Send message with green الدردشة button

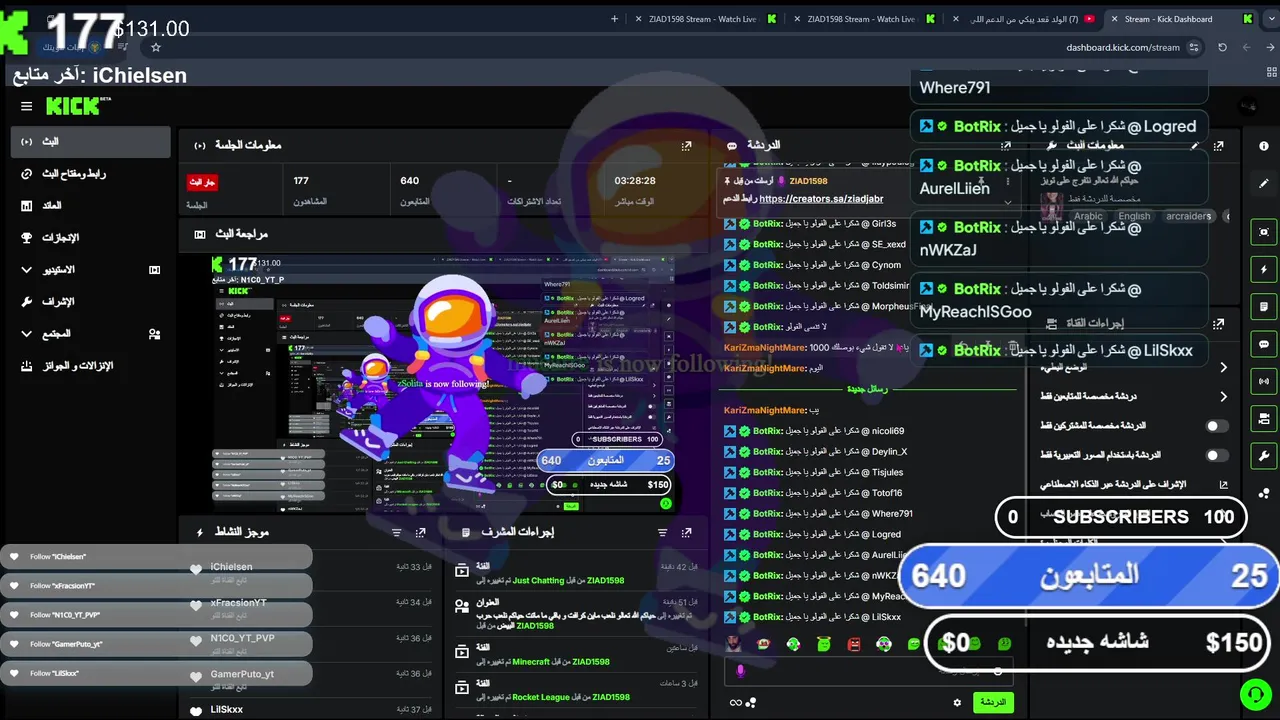click(x=993, y=703)
